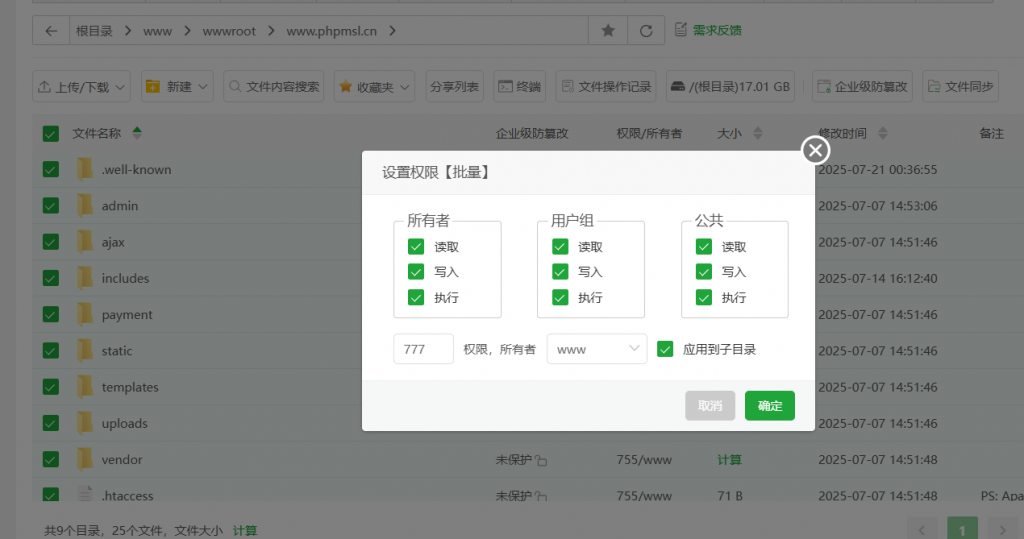Viewport: 1024px width, 539px height.
Task: Toggle 所有者 执行 permission checkbox
Action: point(416,297)
